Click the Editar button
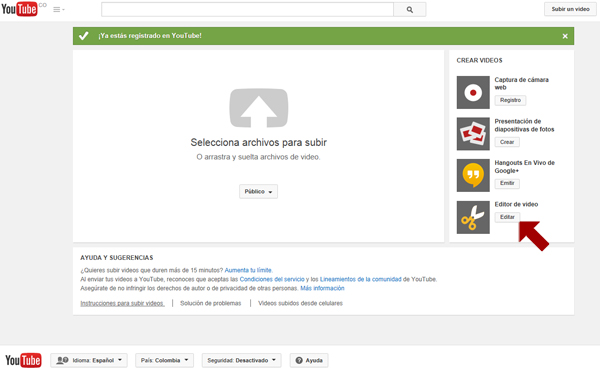The width and height of the screenshot is (600, 375). (507, 217)
